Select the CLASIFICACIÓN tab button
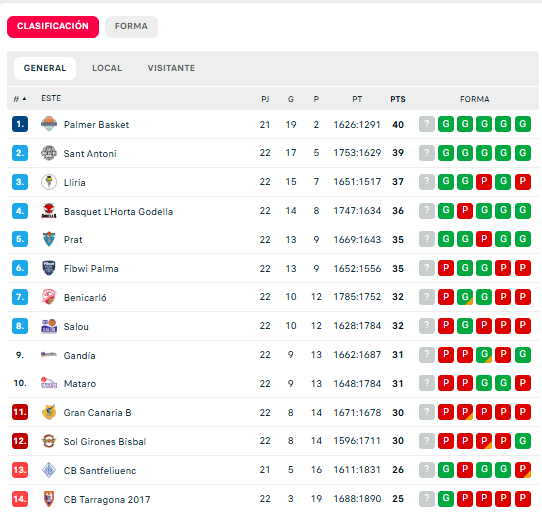This screenshot has height=523, width=542. (x=53, y=26)
